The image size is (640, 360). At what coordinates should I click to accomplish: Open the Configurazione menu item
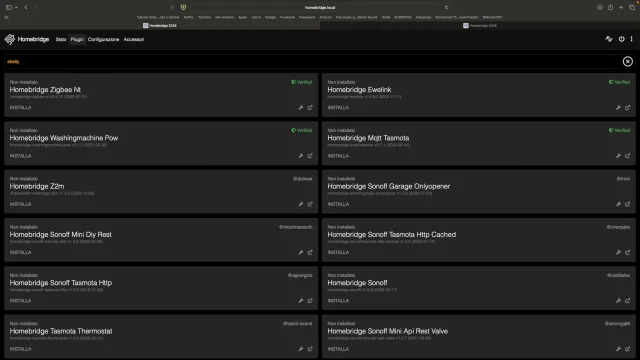[x=103, y=40]
